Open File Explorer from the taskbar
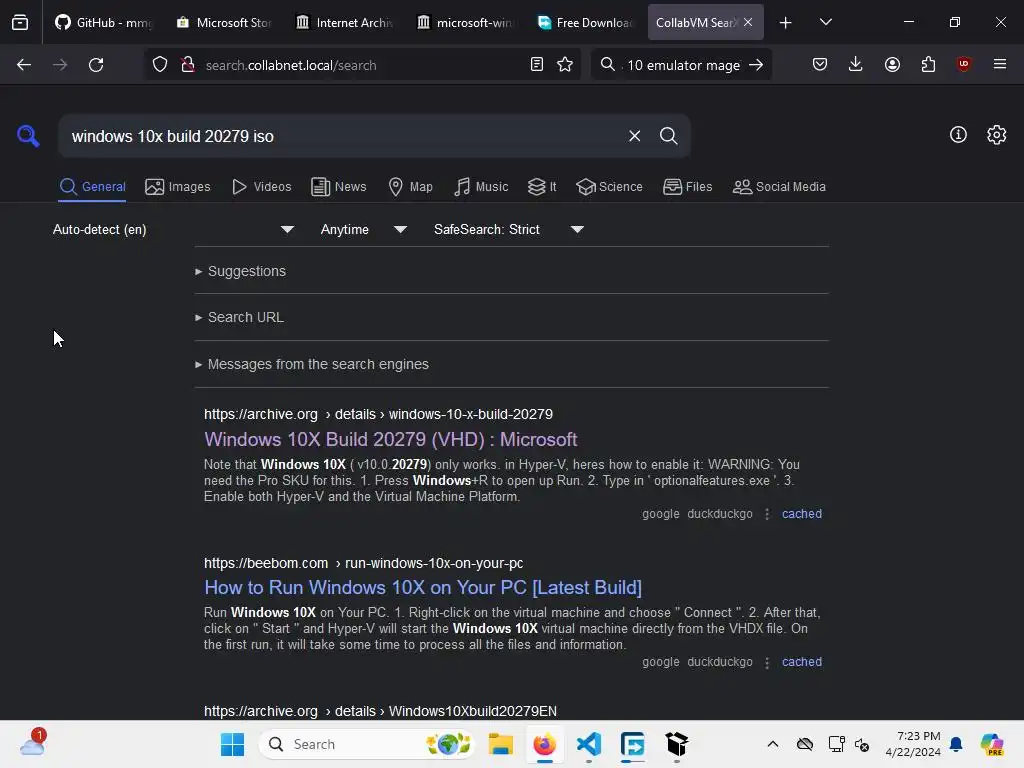The height and width of the screenshot is (768, 1024). point(501,744)
